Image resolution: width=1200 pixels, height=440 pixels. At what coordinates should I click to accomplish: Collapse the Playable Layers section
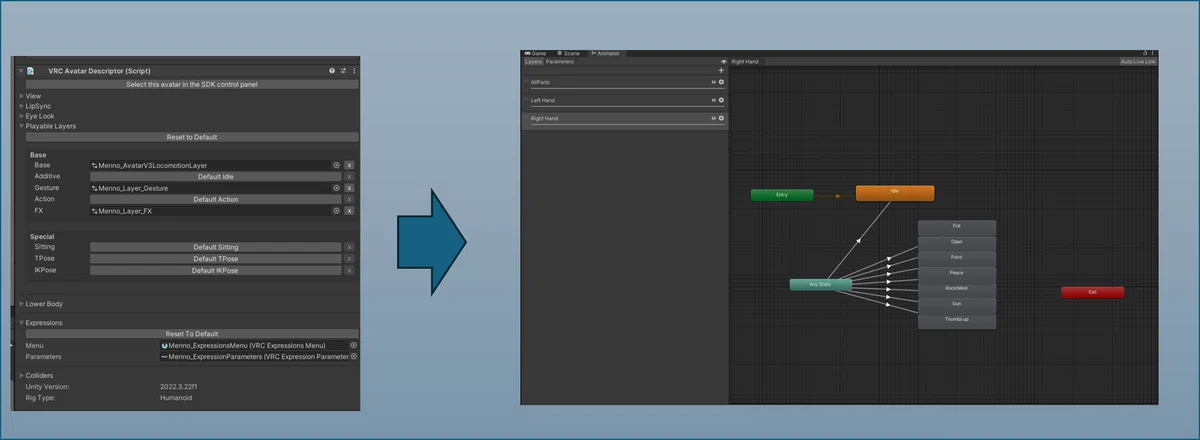22,126
